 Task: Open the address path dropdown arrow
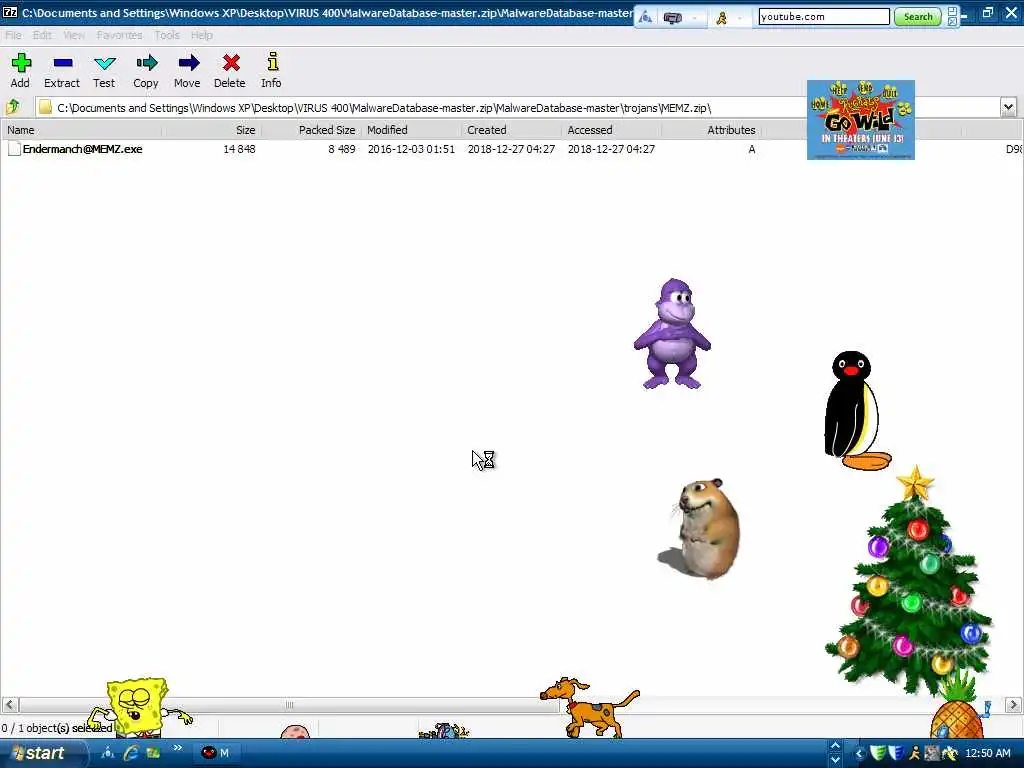[x=1008, y=107]
